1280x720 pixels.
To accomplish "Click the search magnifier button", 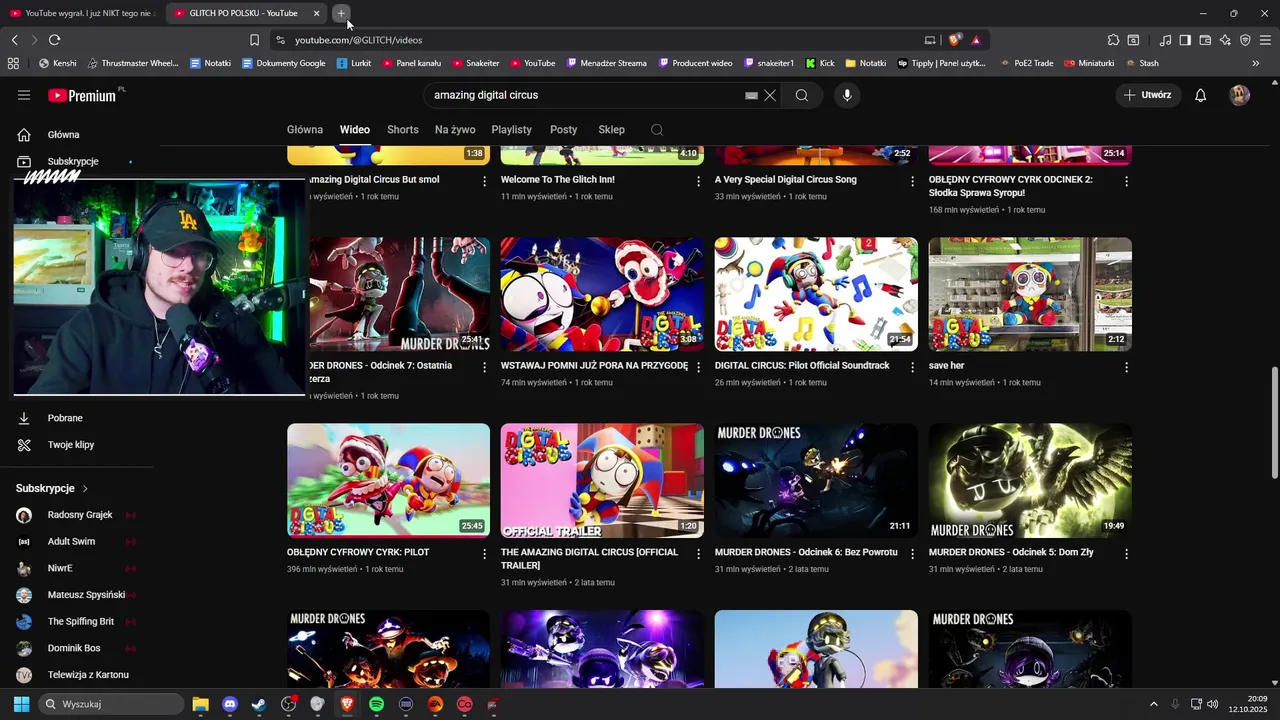I will coord(802,95).
